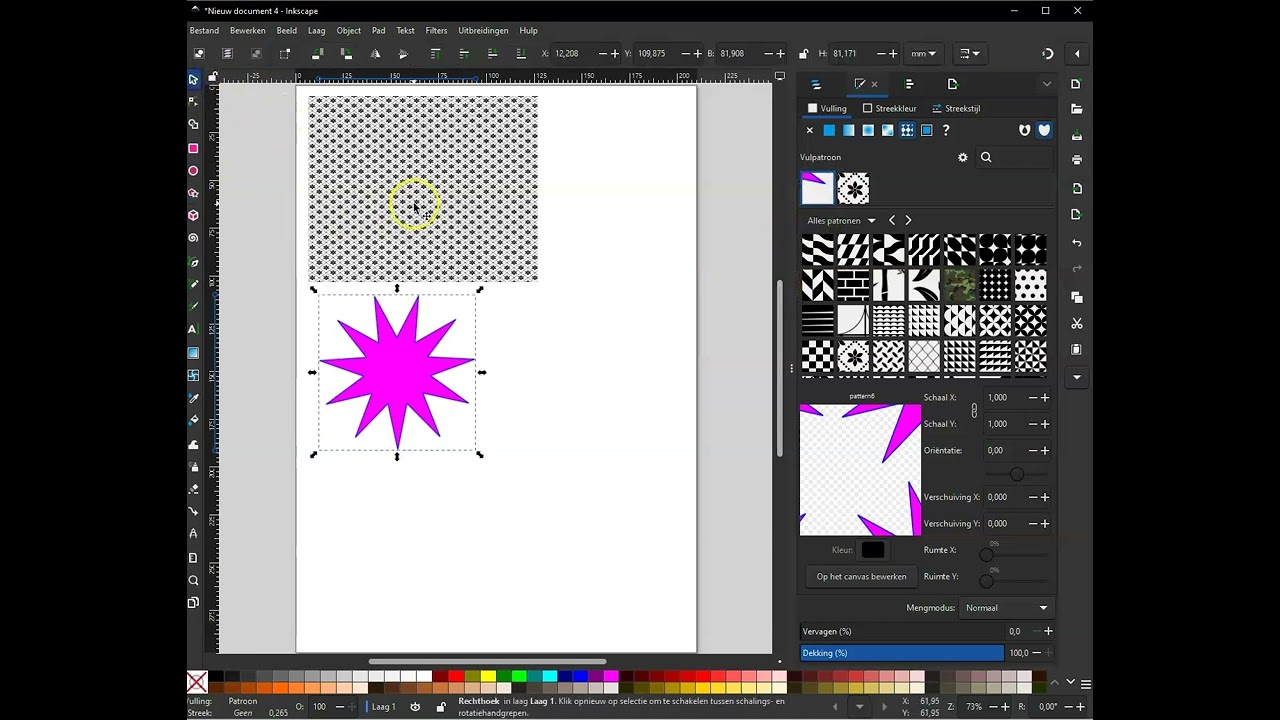Click the Op het canvas bewerken button
Viewport: 1280px width, 720px height.
point(861,577)
